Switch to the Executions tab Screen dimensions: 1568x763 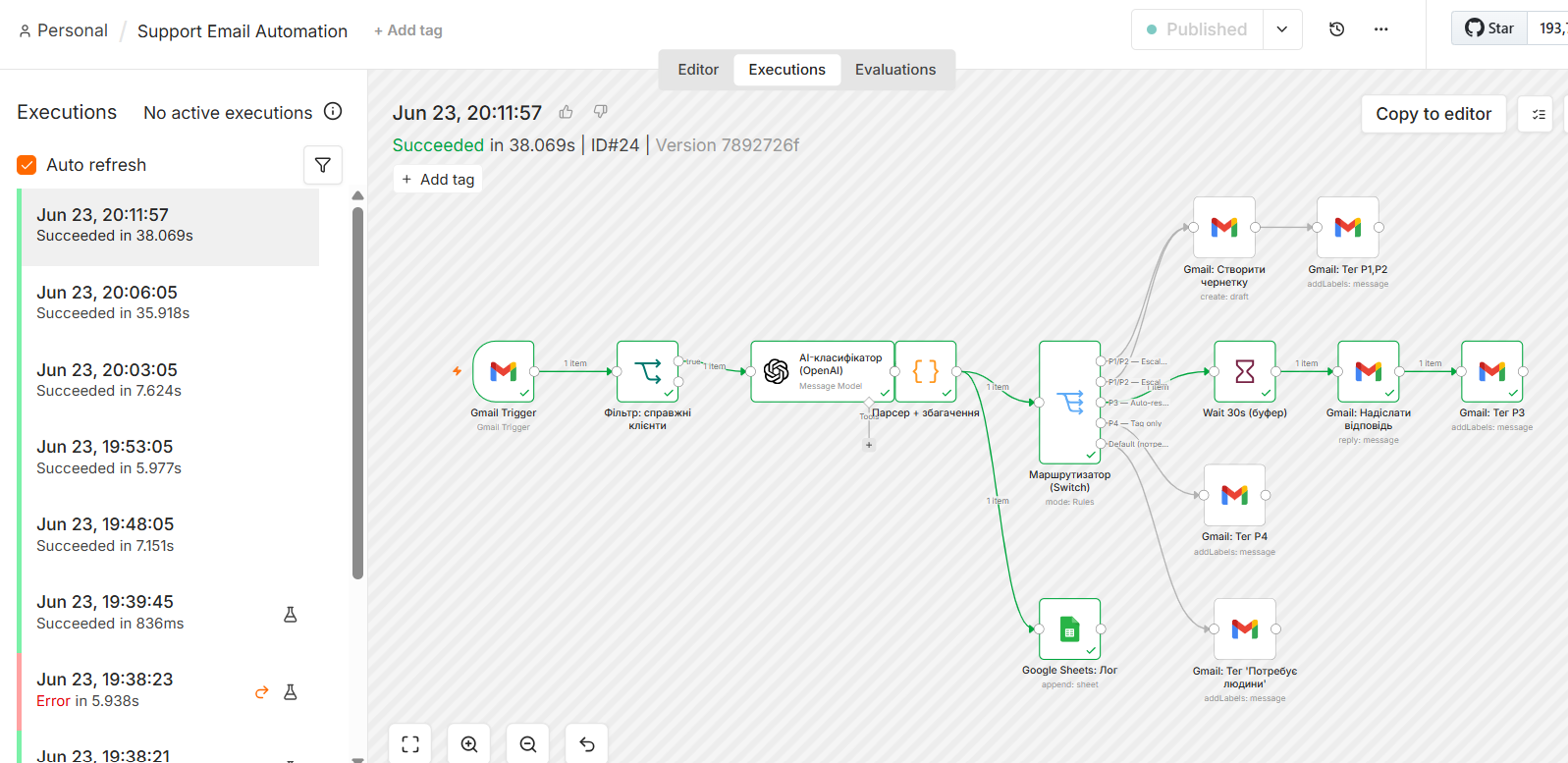(786, 70)
